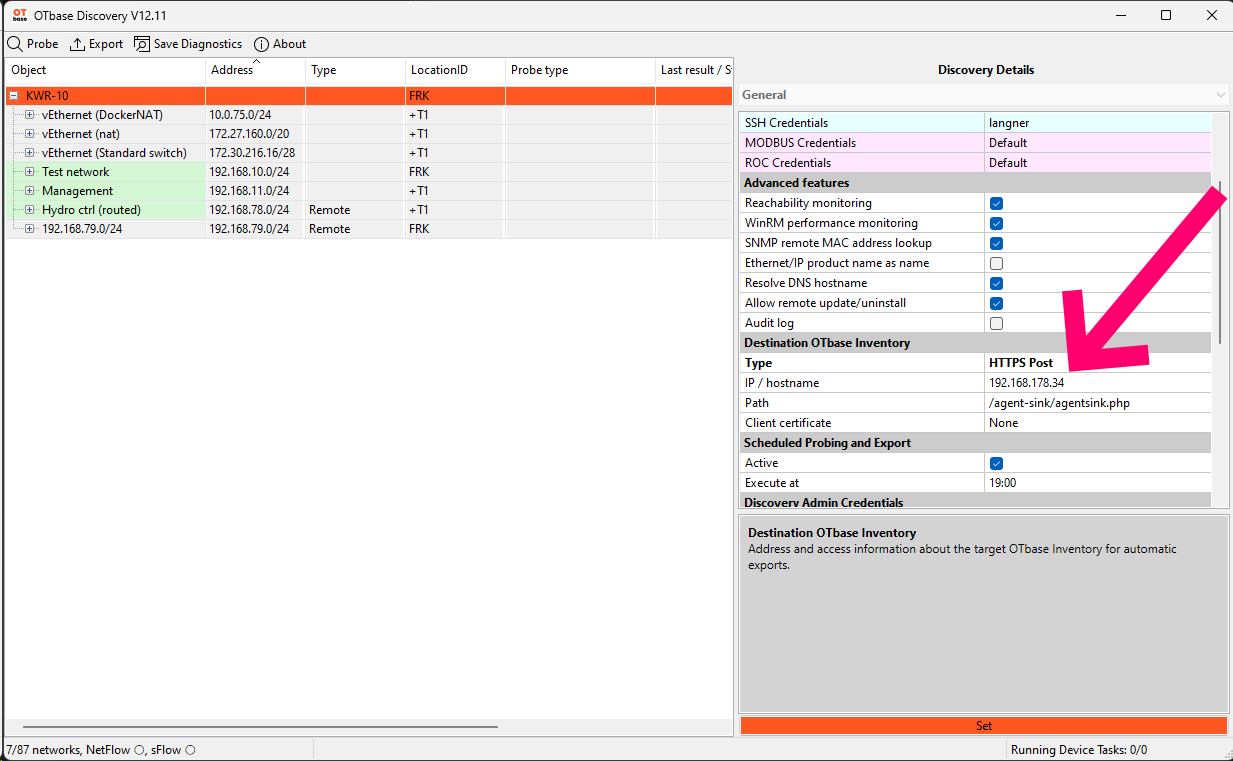Click the OTbase logo in title bar
The image size is (1233, 761).
[18, 15]
